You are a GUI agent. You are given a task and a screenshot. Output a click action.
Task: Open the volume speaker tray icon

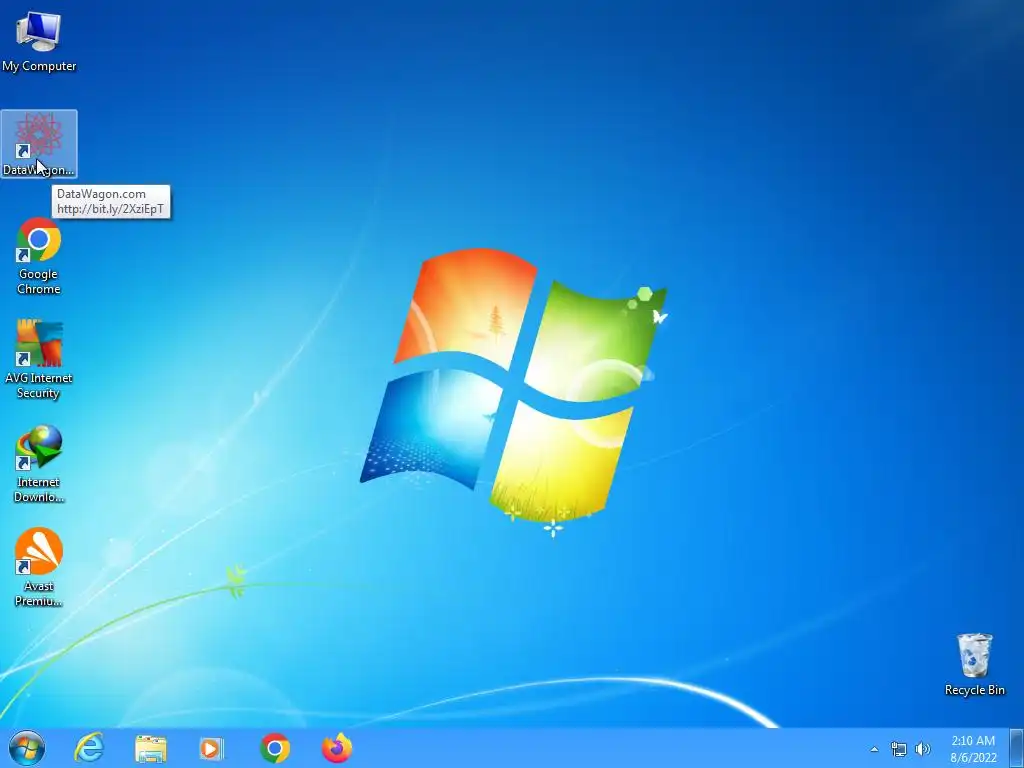coord(922,750)
